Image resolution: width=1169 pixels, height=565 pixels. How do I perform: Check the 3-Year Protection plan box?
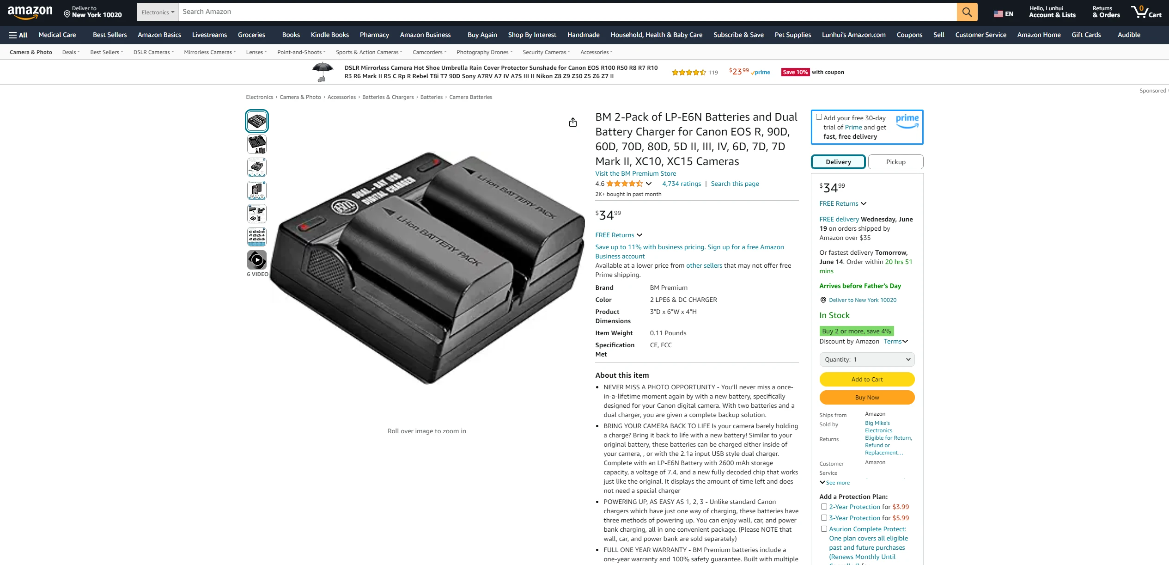[x=824, y=517]
